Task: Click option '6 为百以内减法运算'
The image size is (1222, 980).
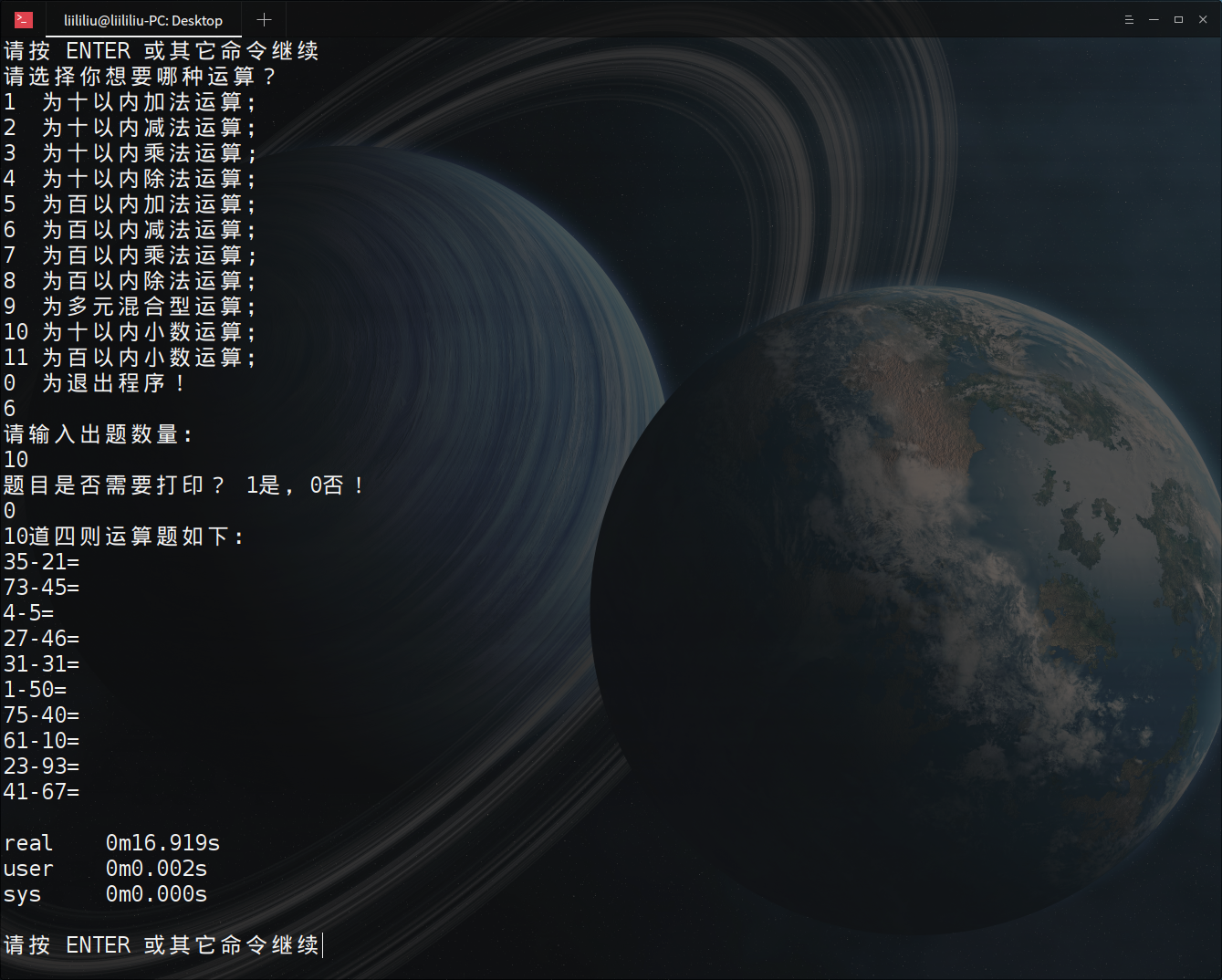Action: point(131,230)
